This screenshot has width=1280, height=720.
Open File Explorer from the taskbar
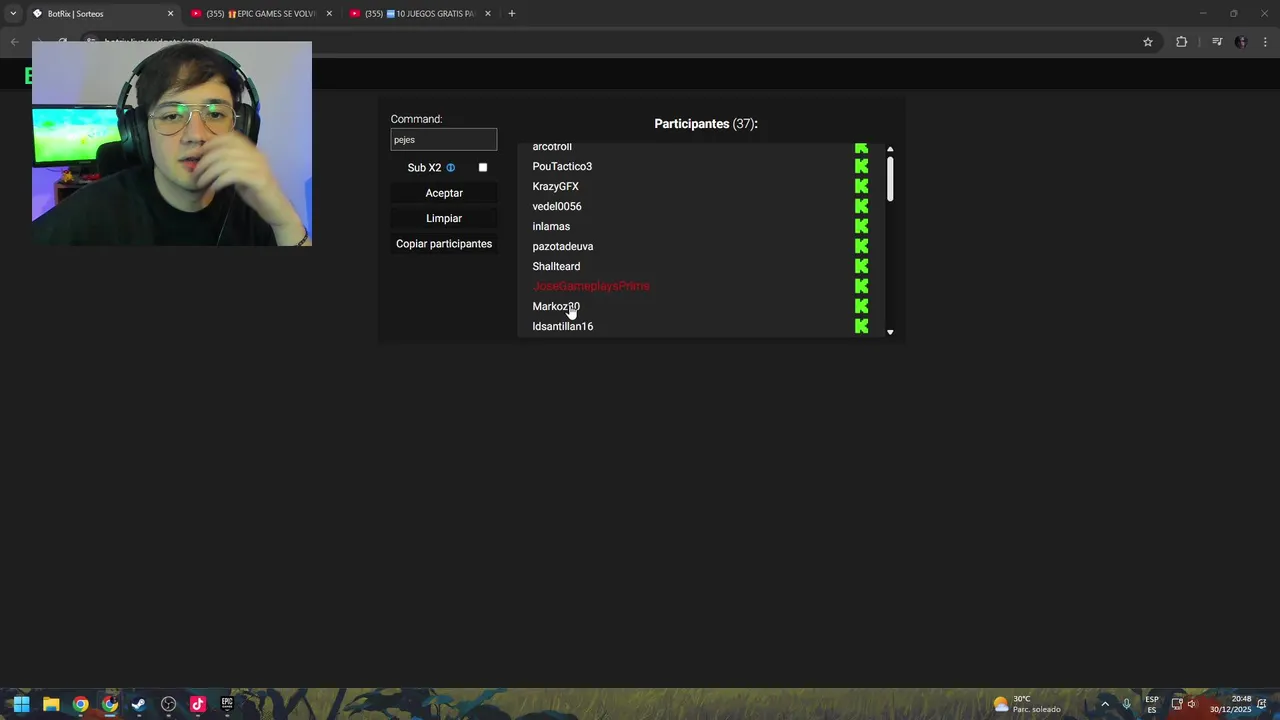(51, 704)
